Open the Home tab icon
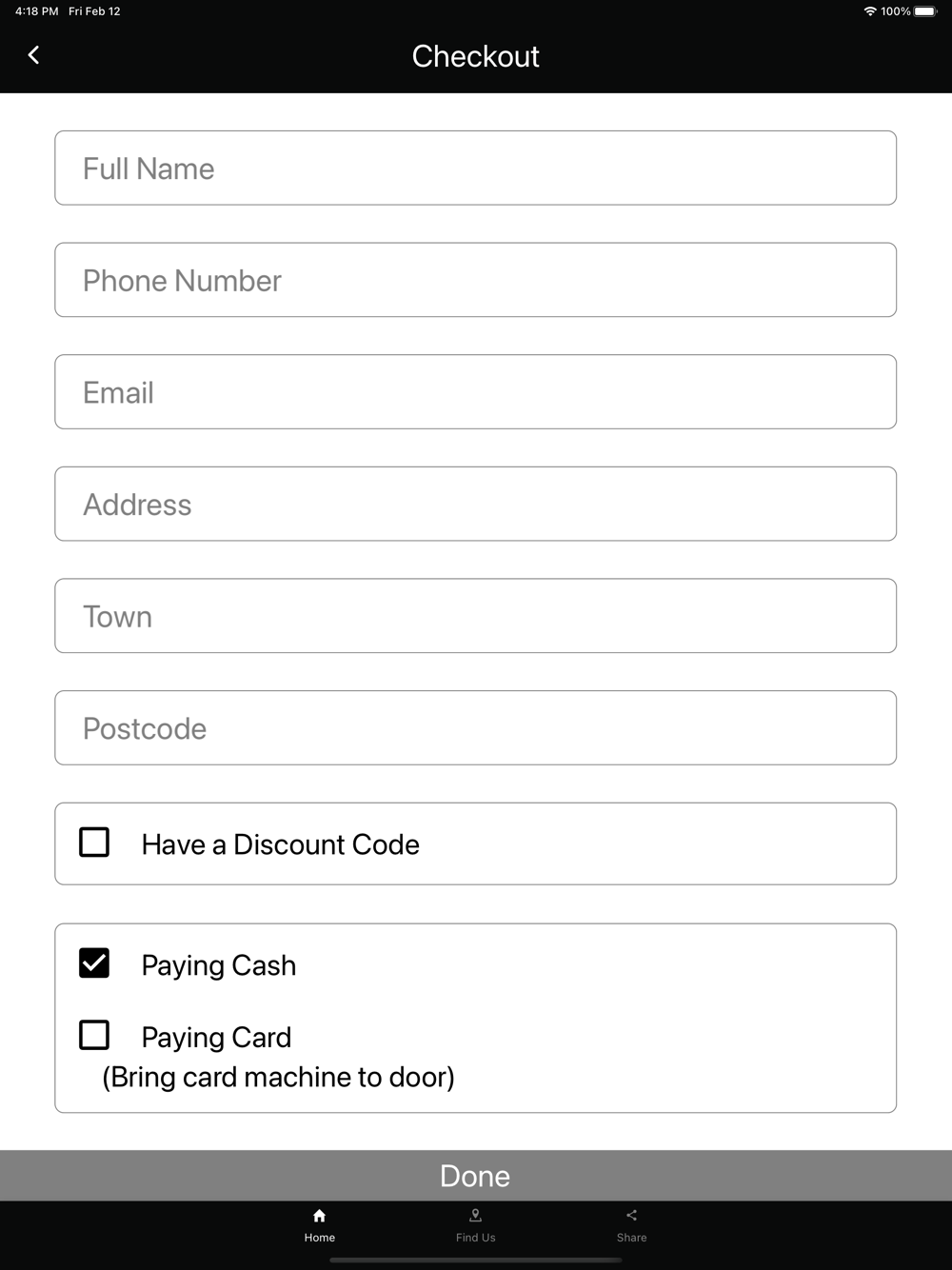The image size is (952, 1270). pyautogui.click(x=320, y=1216)
